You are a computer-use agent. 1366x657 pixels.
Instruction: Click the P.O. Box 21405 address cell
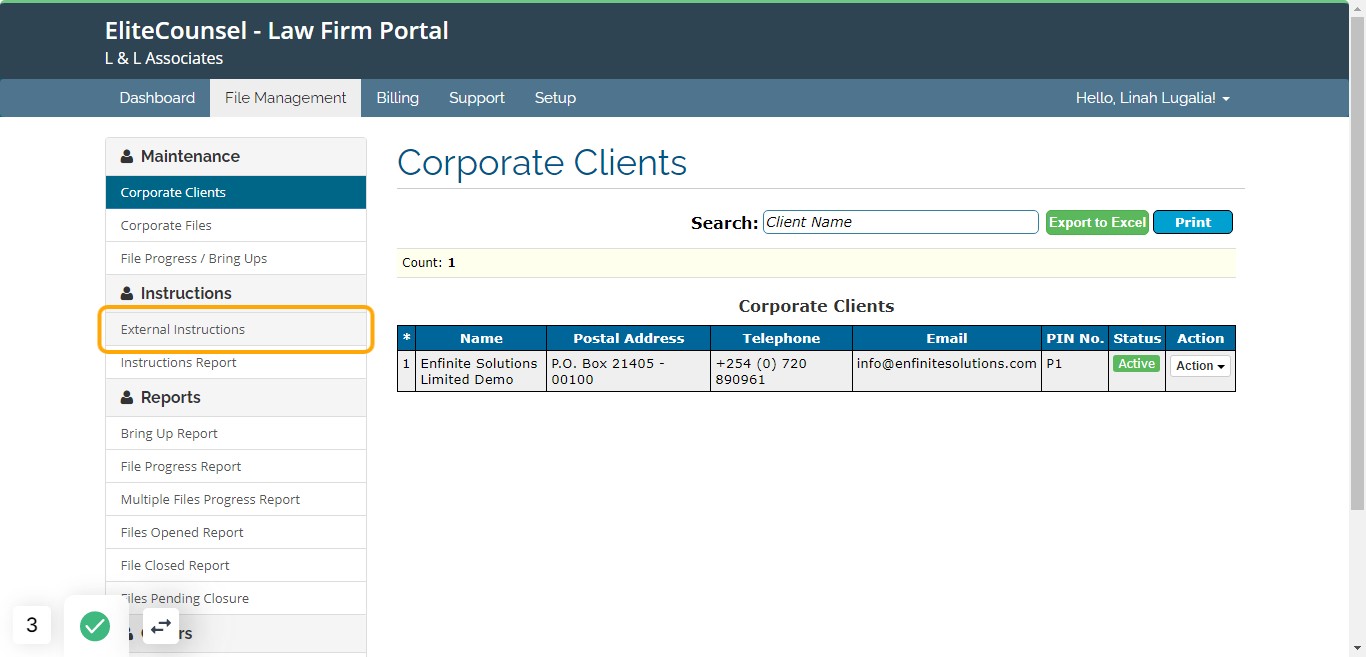629,371
